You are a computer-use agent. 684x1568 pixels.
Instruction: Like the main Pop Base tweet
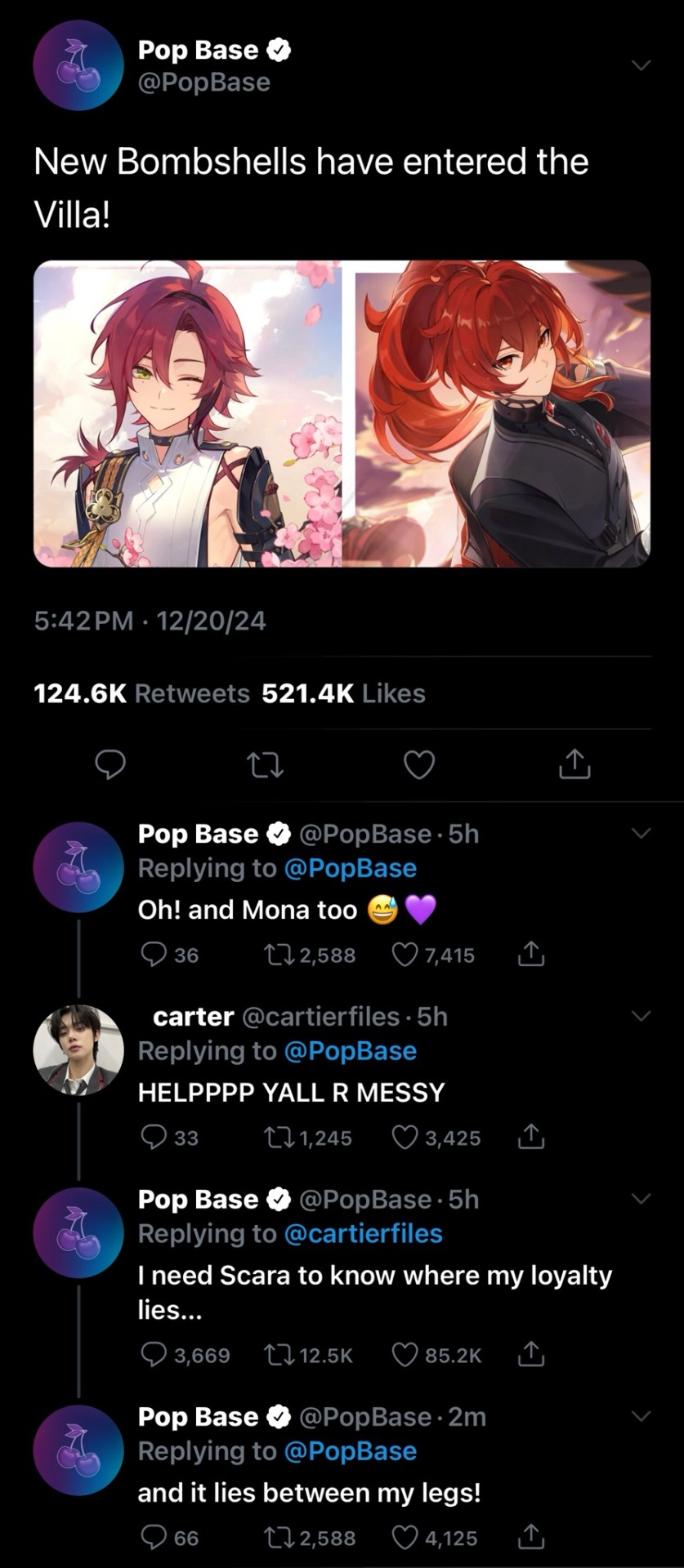click(x=419, y=764)
